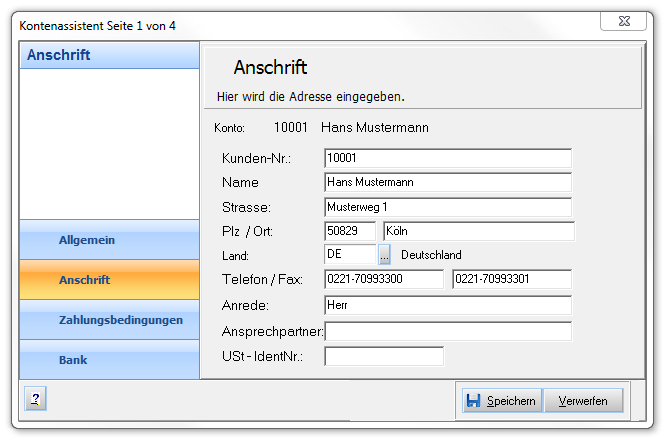This screenshot has width=667, height=441.
Task: Click the empty USt-IdentNr. field
Action: click(383, 356)
